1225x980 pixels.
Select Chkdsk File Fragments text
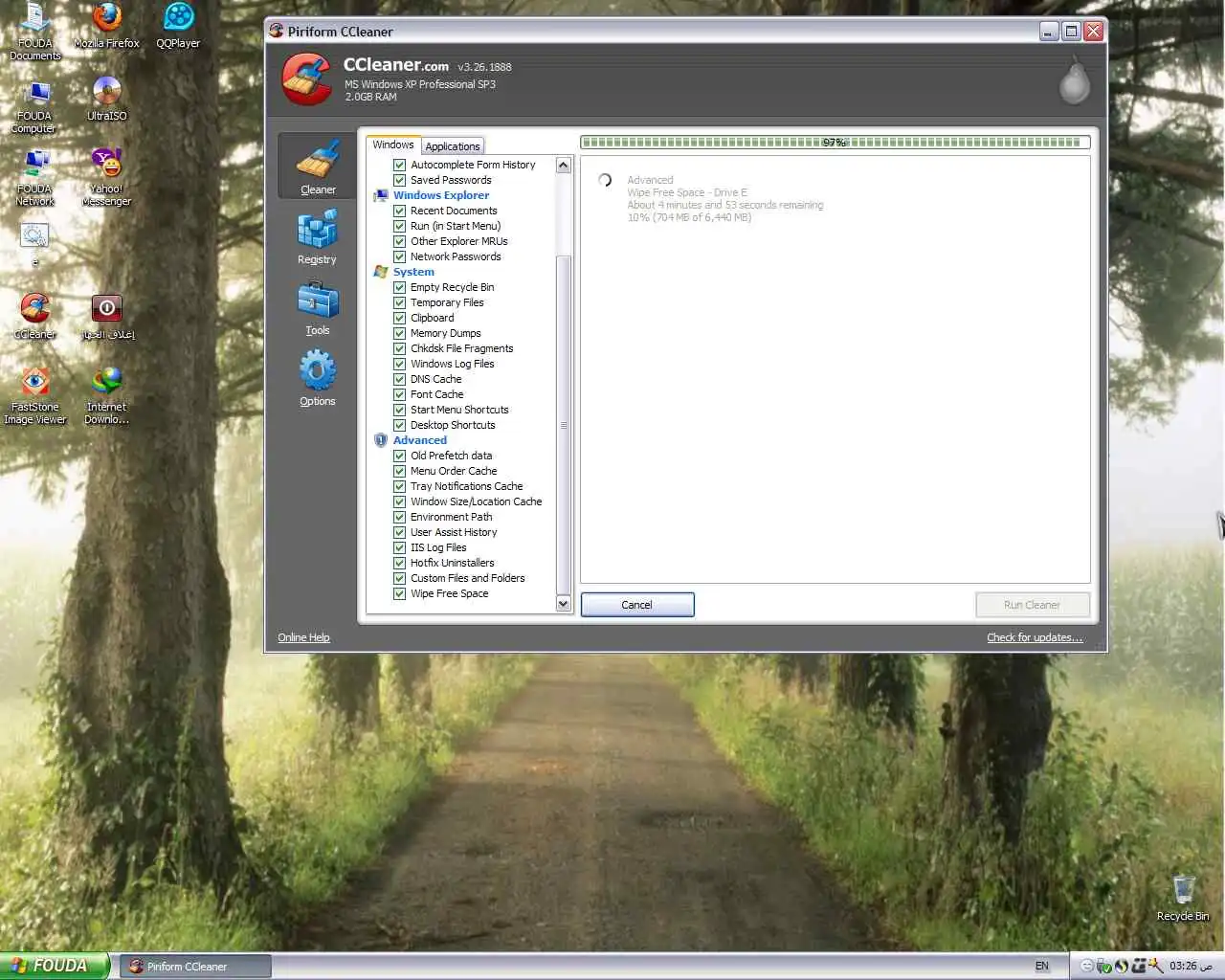(x=461, y=348)
